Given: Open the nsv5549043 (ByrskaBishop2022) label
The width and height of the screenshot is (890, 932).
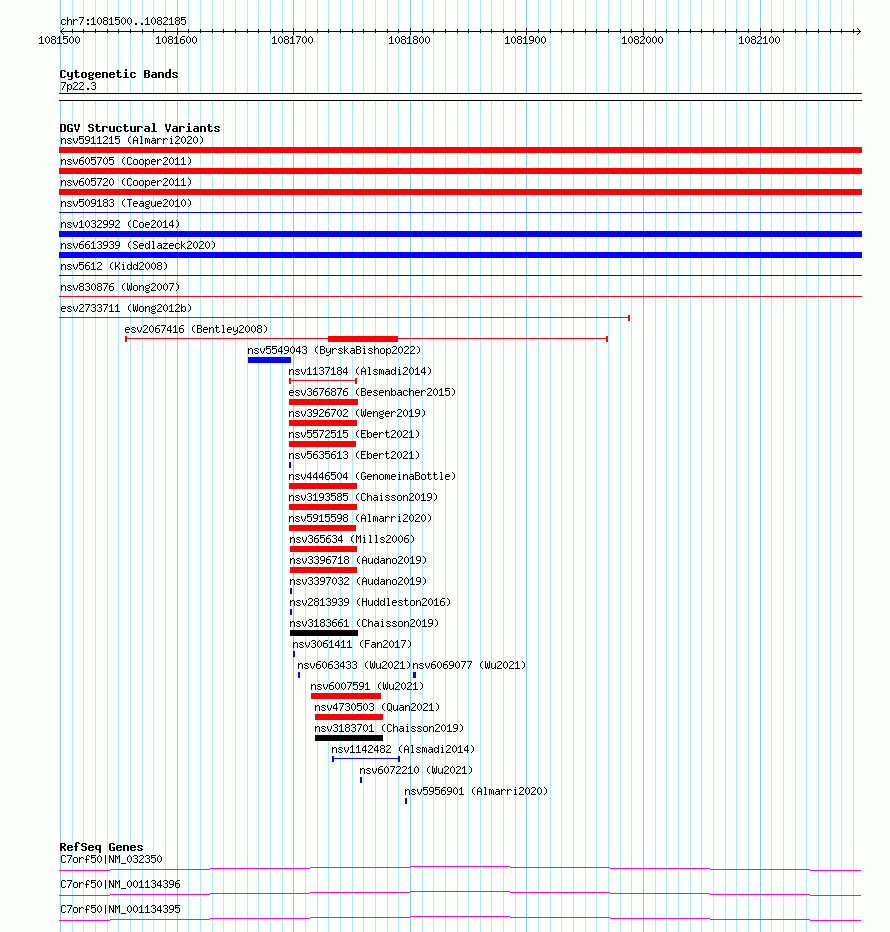Looking at the screenshot, I should [334, 351].
